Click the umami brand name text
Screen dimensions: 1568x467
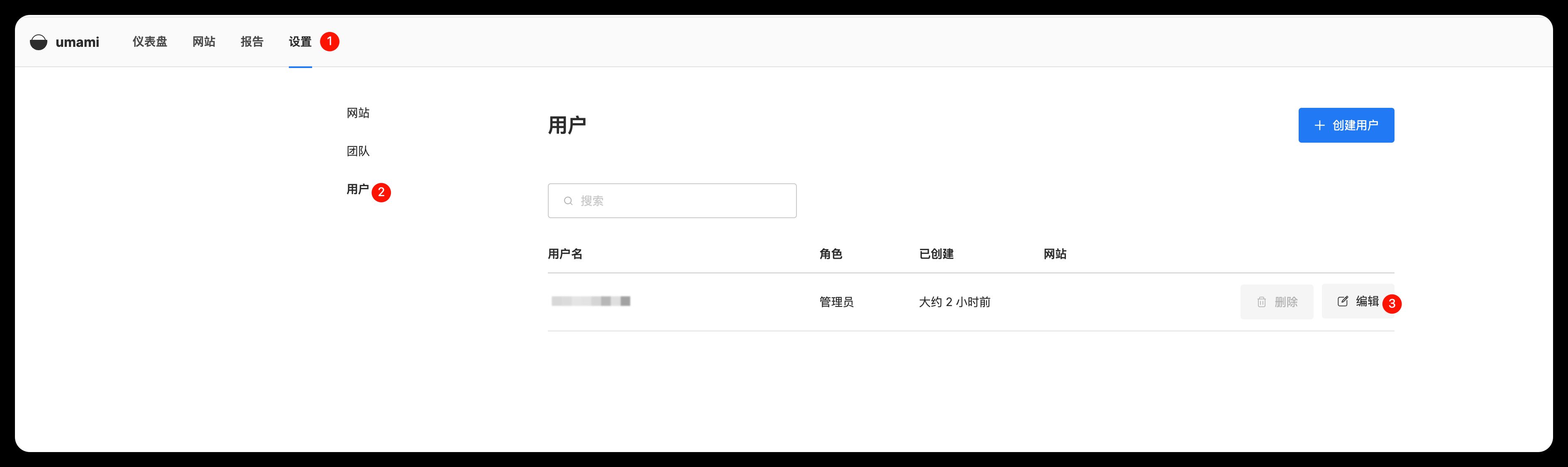point(77,42)
